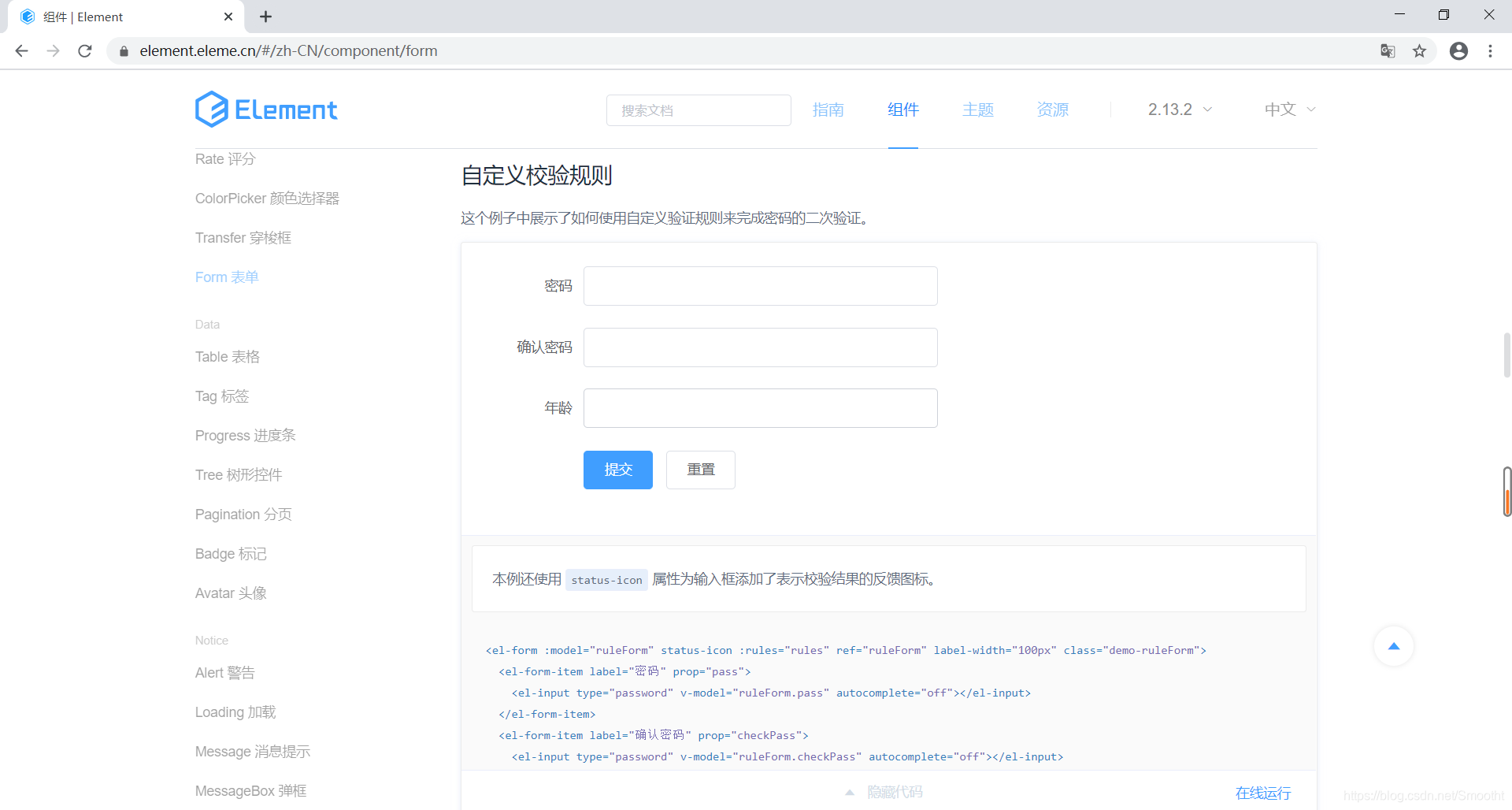Open Tag 标签 in the sidebar
1512x810 pixels.
point(222,396)
